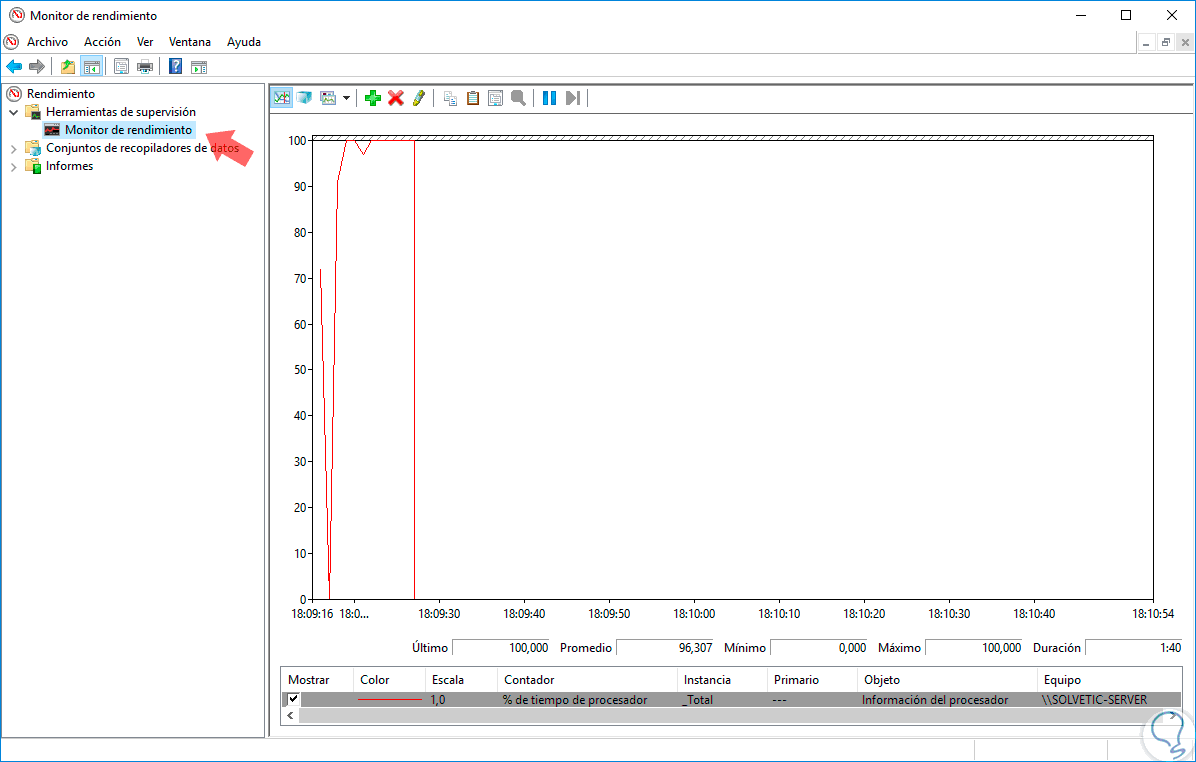Uncheck Mostrar checkbox for processor counter
Image resolution: width=1196 pixels, height=762 pixels.
coord(293,699)
